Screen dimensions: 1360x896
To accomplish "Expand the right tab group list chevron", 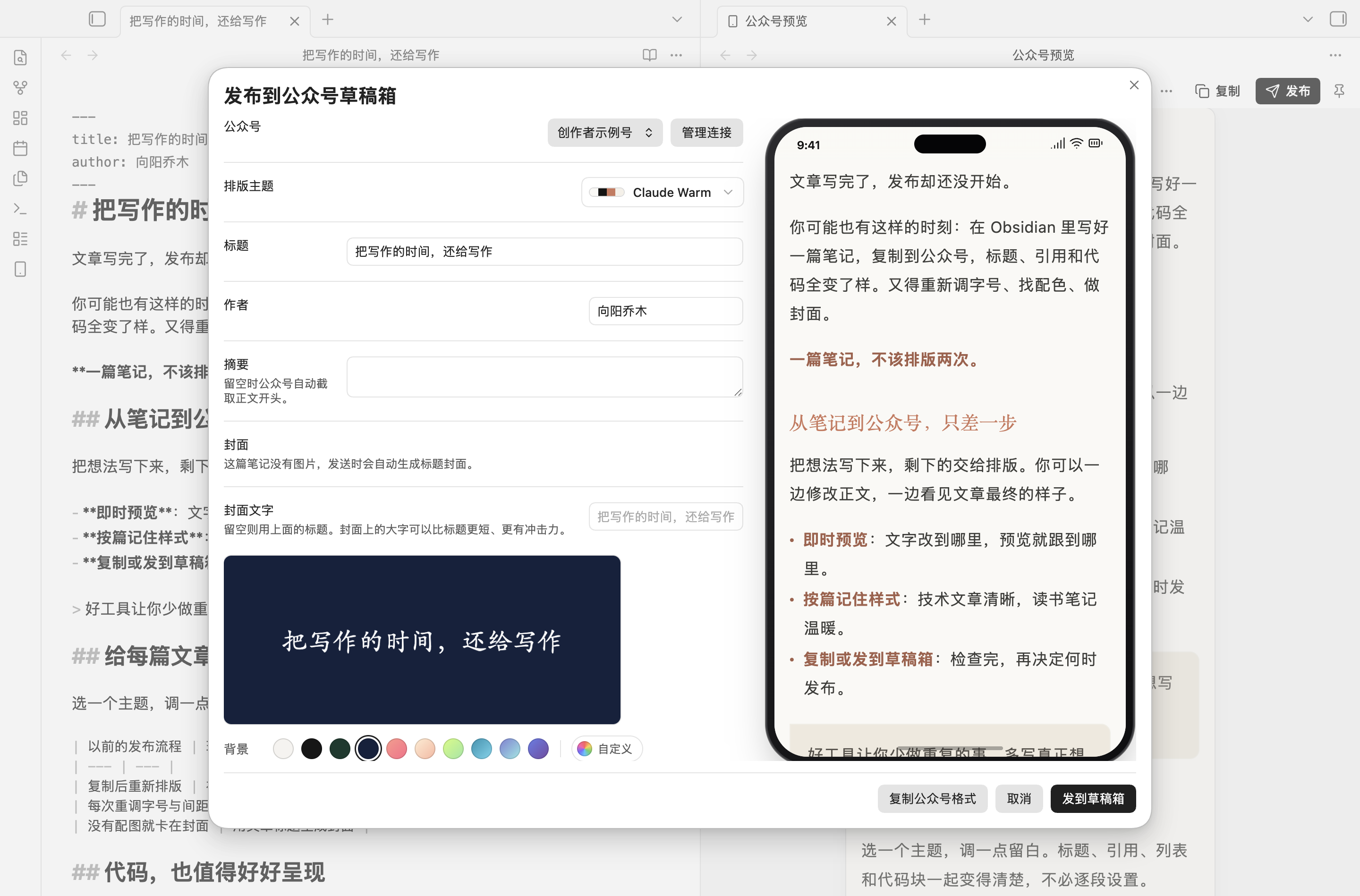I will tap(1308, 20).
